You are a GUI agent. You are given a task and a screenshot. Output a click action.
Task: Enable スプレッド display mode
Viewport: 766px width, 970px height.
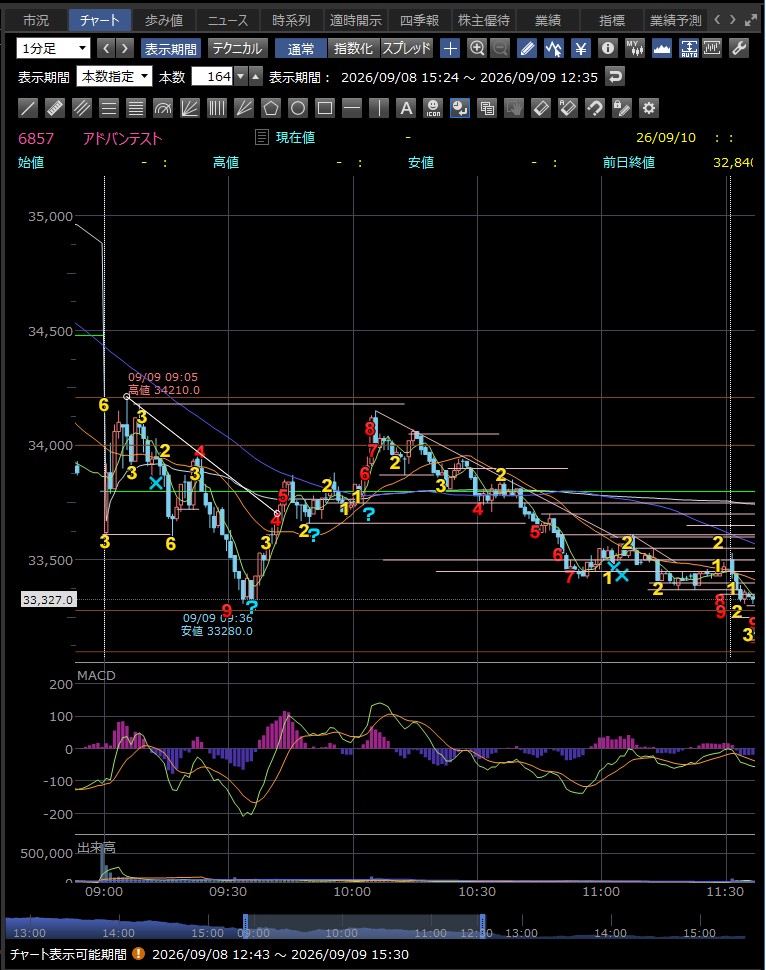pyautogui.click(x=406, y=48)
